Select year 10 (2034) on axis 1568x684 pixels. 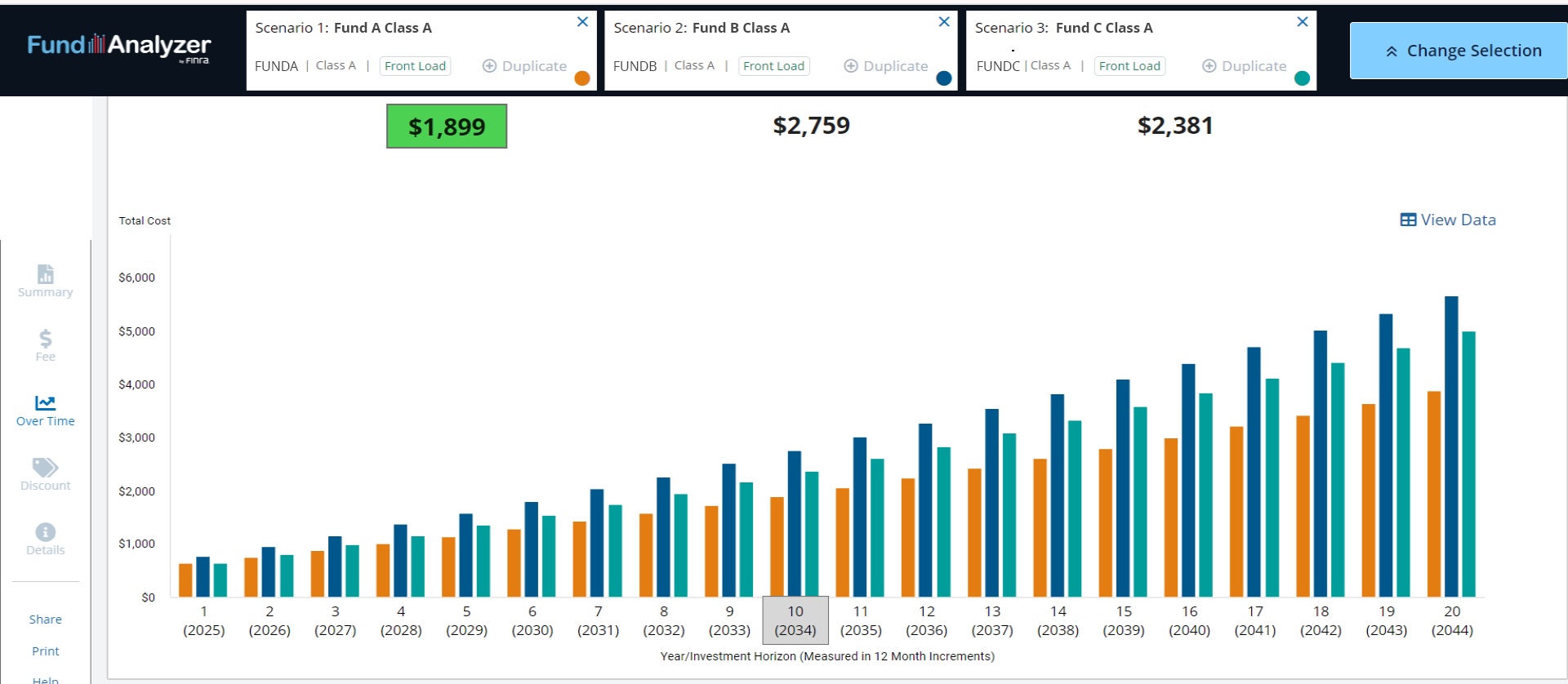click(795, 620)
